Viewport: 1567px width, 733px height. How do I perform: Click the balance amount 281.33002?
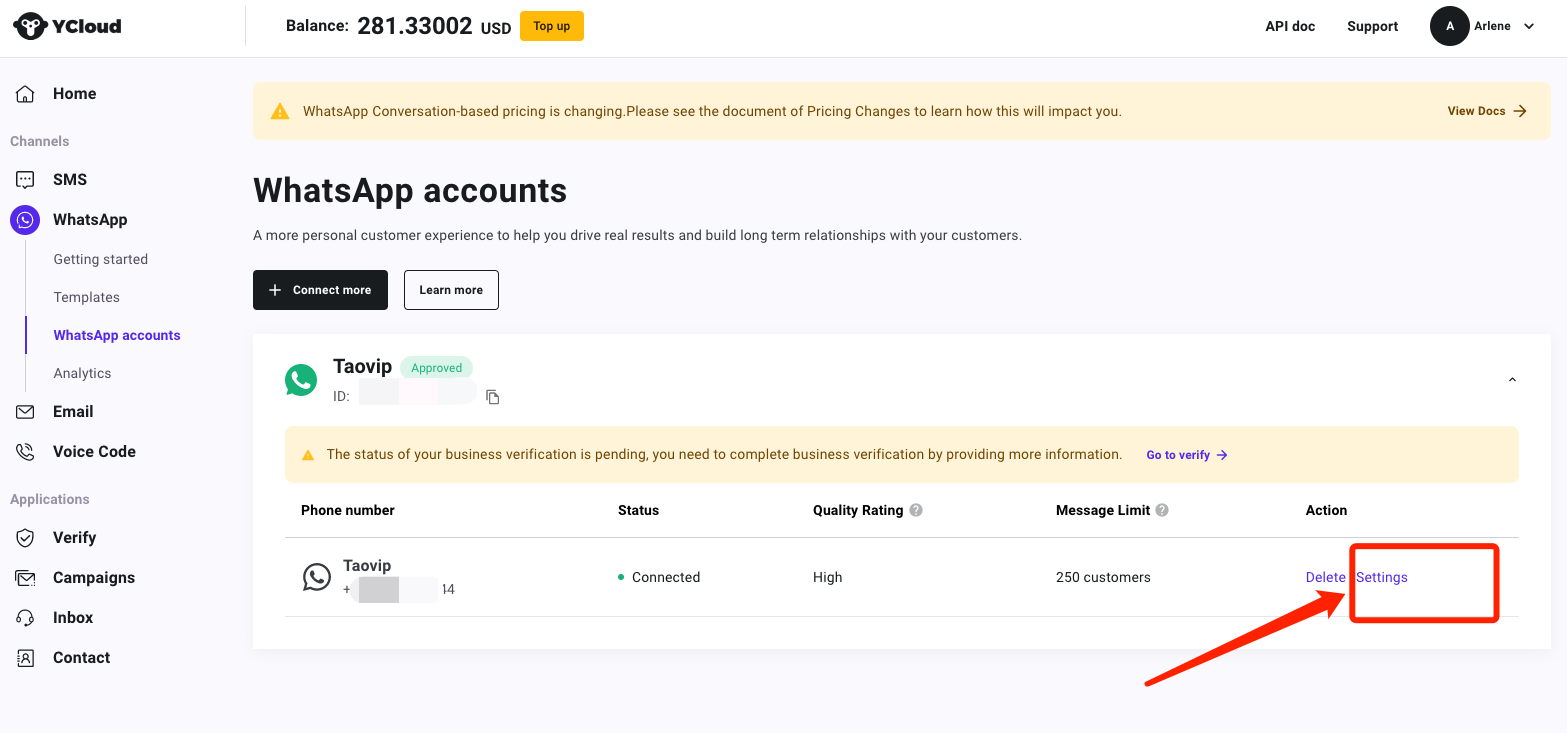point(415,27)
